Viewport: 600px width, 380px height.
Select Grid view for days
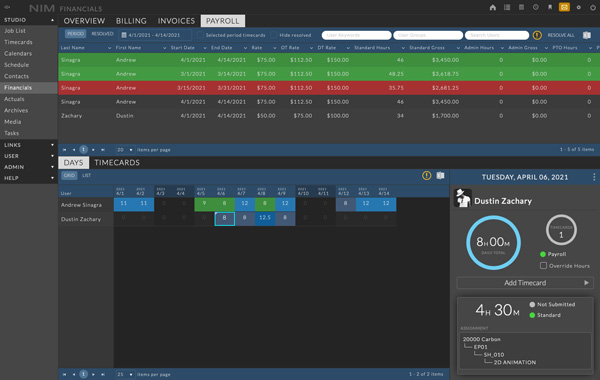click(x=69, y=175)
